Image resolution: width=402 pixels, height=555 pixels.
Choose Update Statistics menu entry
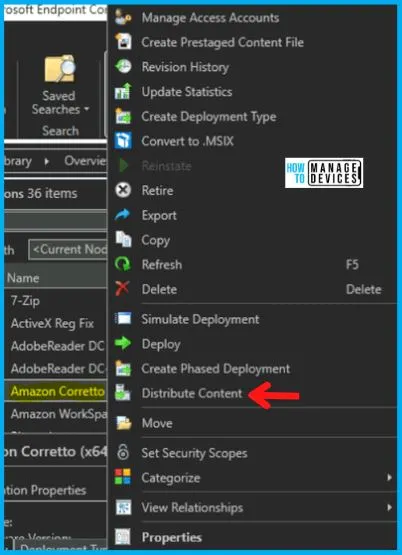point(187,92)
